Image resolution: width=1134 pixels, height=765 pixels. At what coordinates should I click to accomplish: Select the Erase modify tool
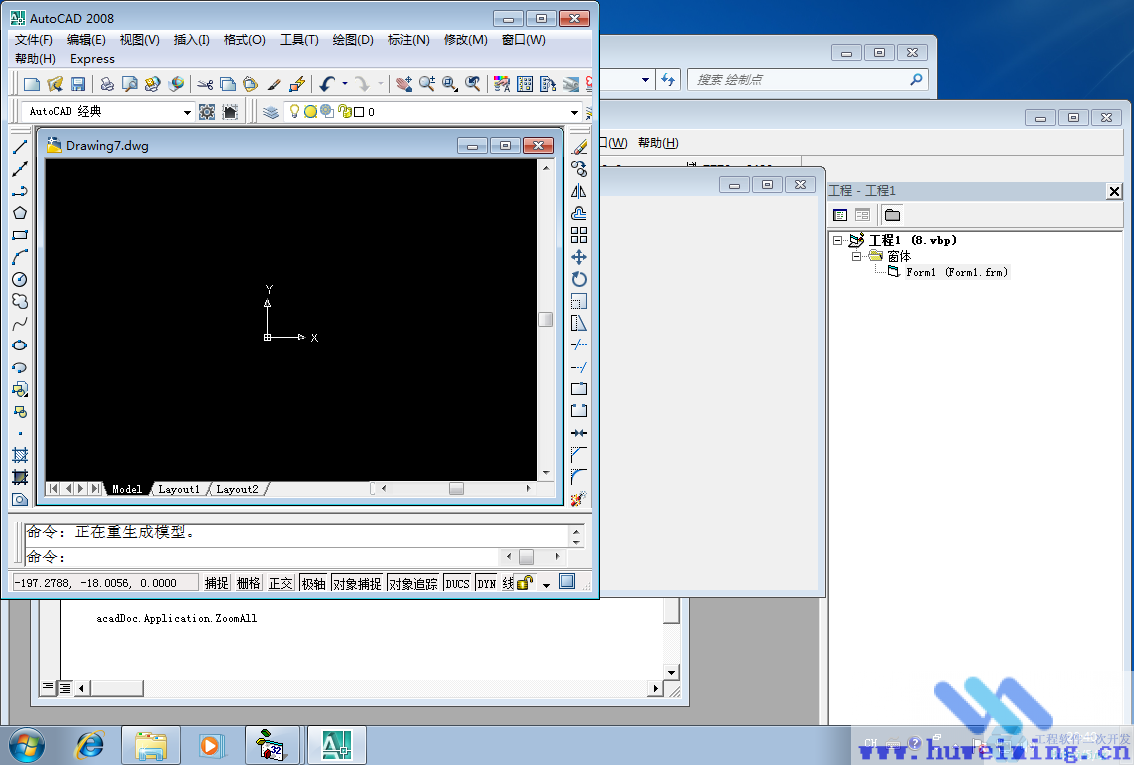pyautogui.click(x=579, y=147)
